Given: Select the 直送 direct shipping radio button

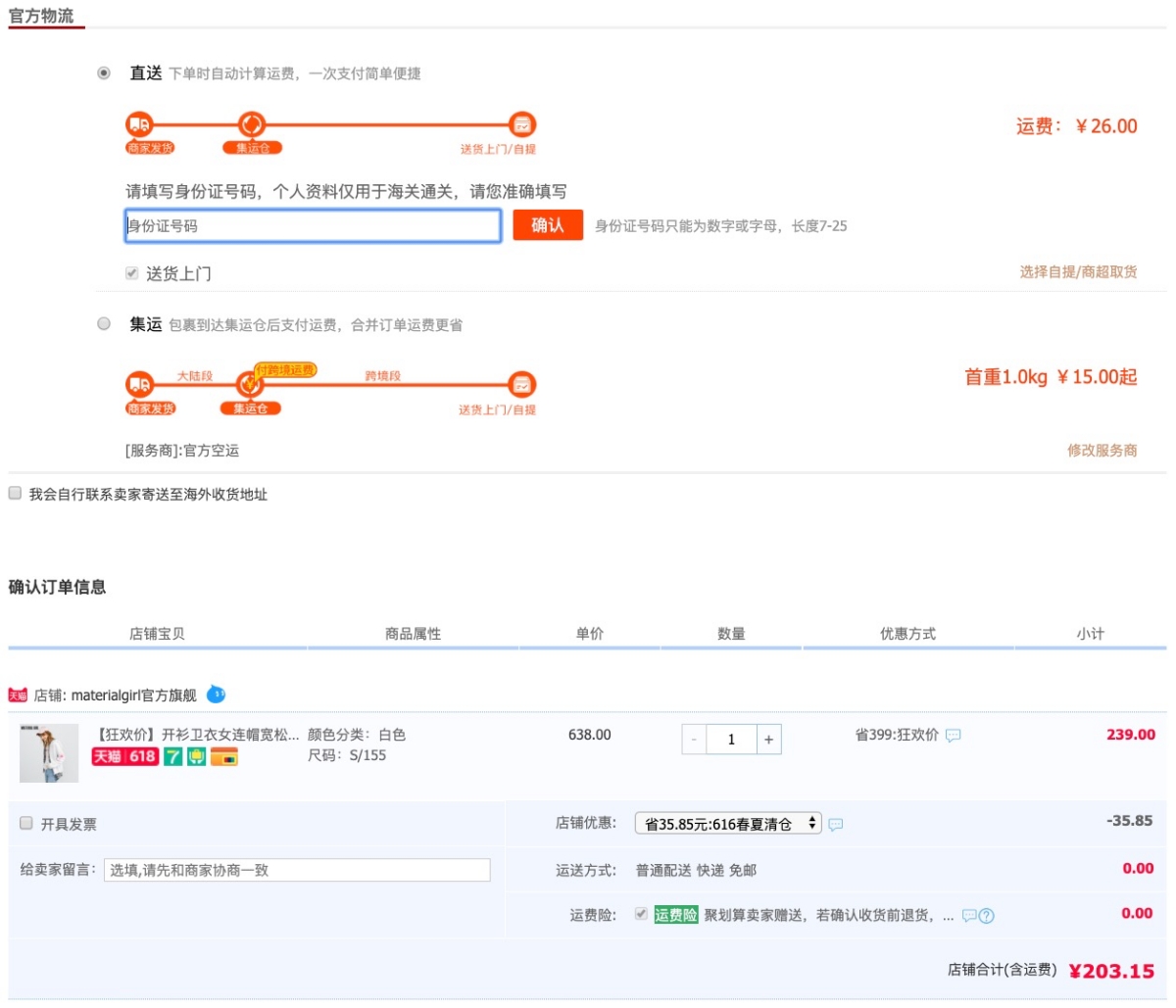Looking at the screenshot, I should 104,73.
